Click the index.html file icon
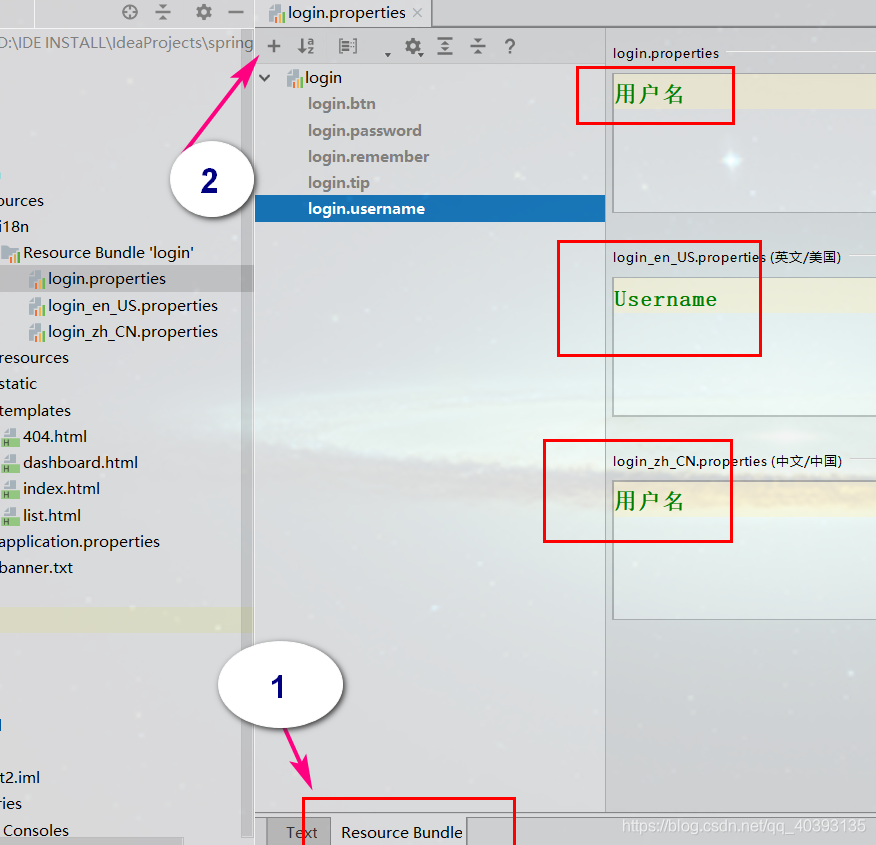 10,490
